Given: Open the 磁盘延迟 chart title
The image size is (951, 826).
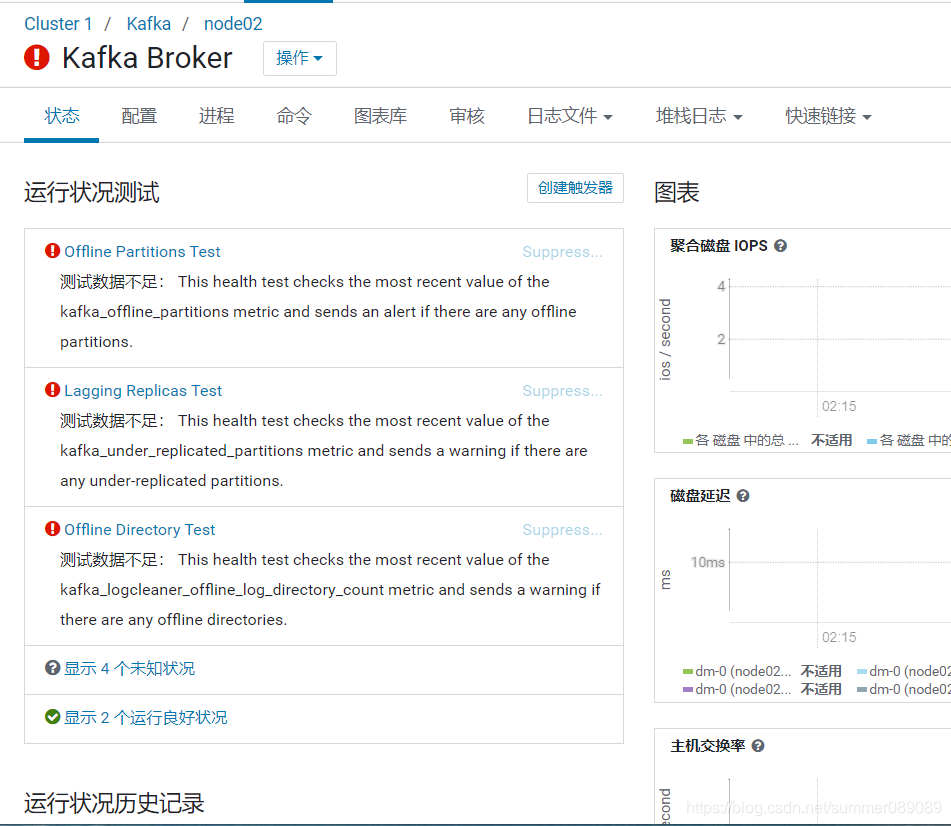Looking at the screenshot, I should 700,496.
